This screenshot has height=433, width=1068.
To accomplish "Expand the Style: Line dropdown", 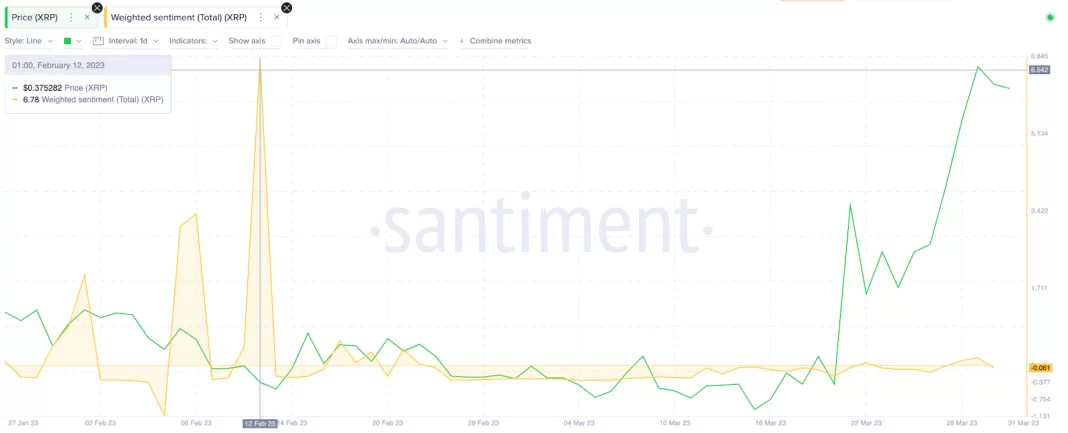I will pyautogui.click(x=29, y=41).
